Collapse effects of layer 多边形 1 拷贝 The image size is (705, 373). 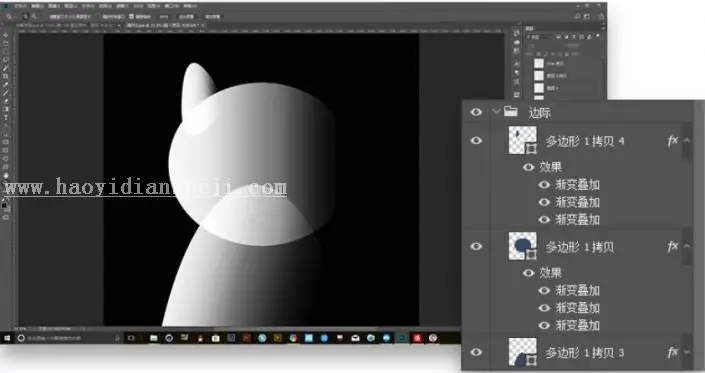[x=687, y=246]
